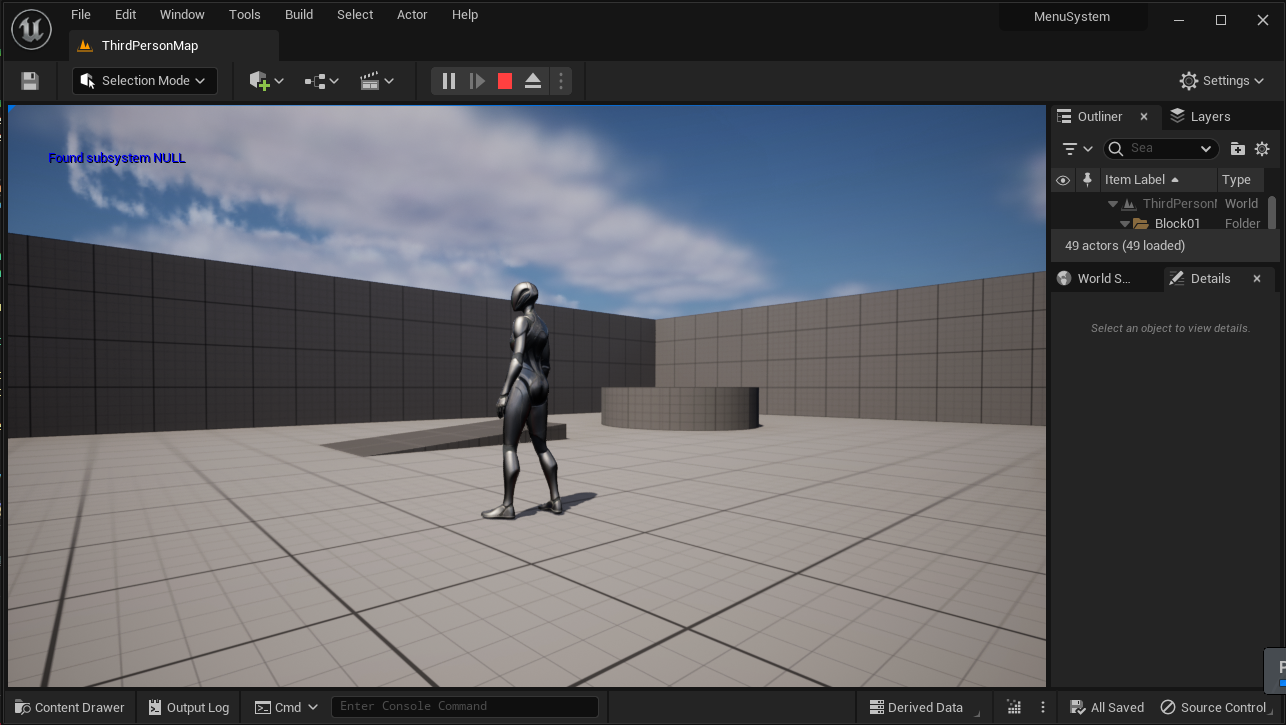
Task: Pause the play-in-editor simulation
Action: click(x=449, y=81)
